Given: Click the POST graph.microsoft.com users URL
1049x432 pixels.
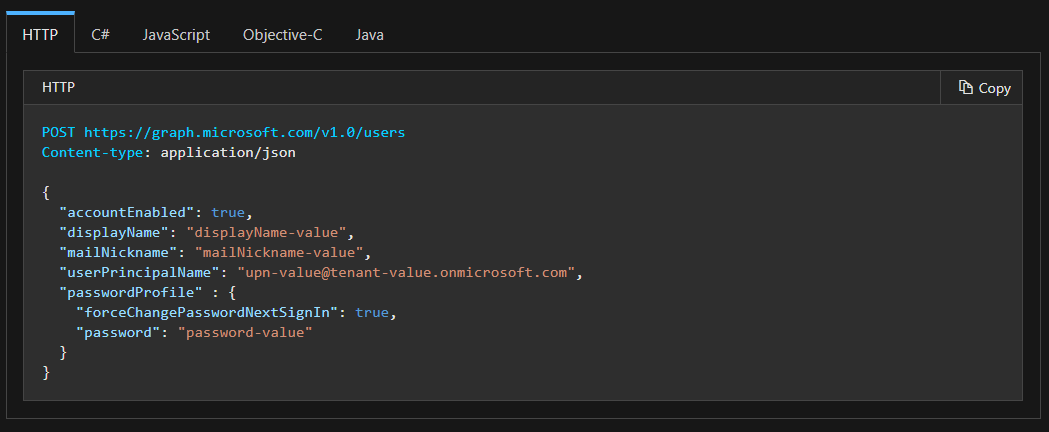Looking at the screenshot, I should tap(244, 132).
